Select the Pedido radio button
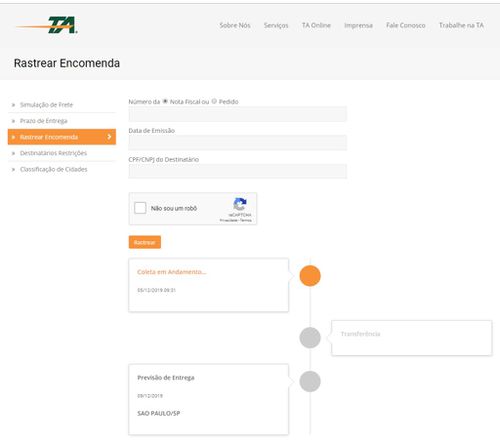The image size is (500, 443). 214,101
